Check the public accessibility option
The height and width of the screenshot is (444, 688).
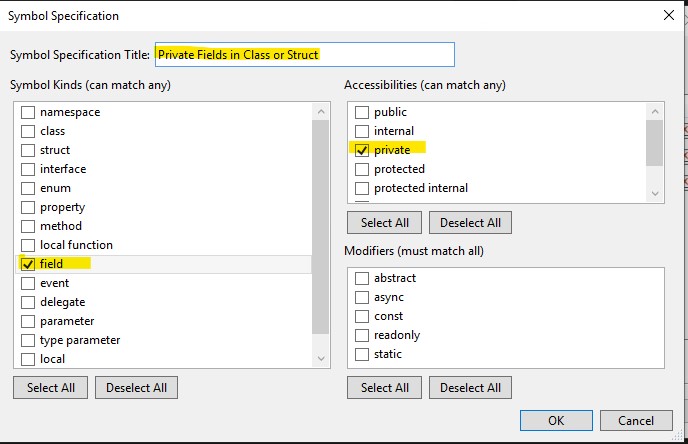click(x=362, y=112)
